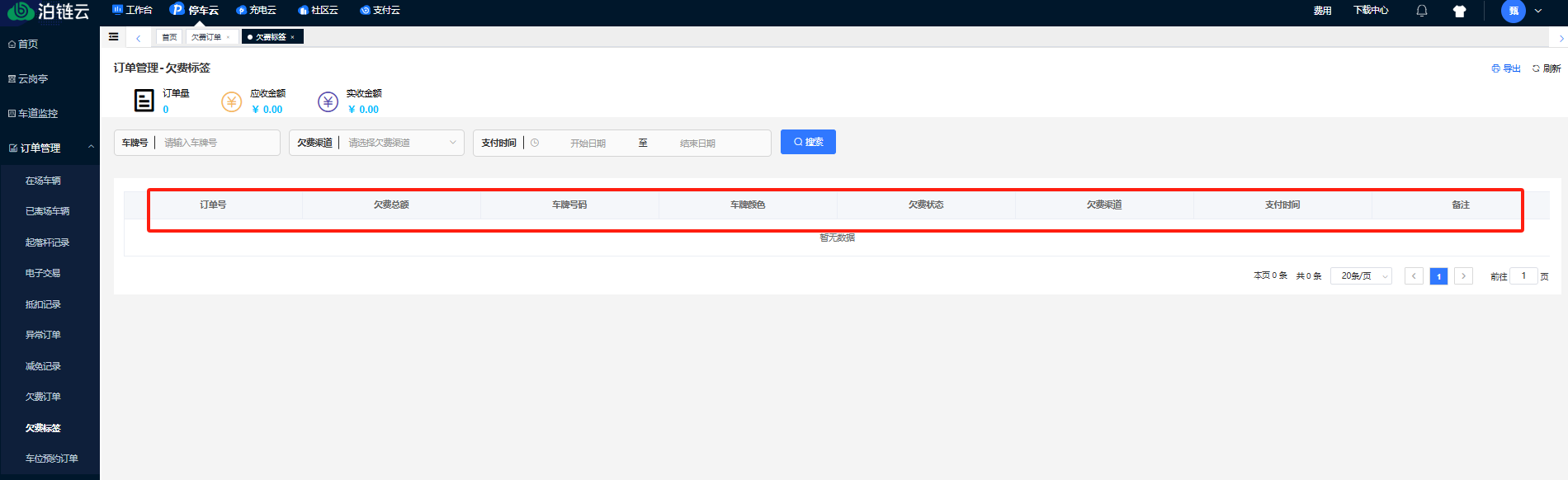Viewport: 1568px width, 480px height.
Task: Close the 欠费标签 tab
Action: click(292, 37)
